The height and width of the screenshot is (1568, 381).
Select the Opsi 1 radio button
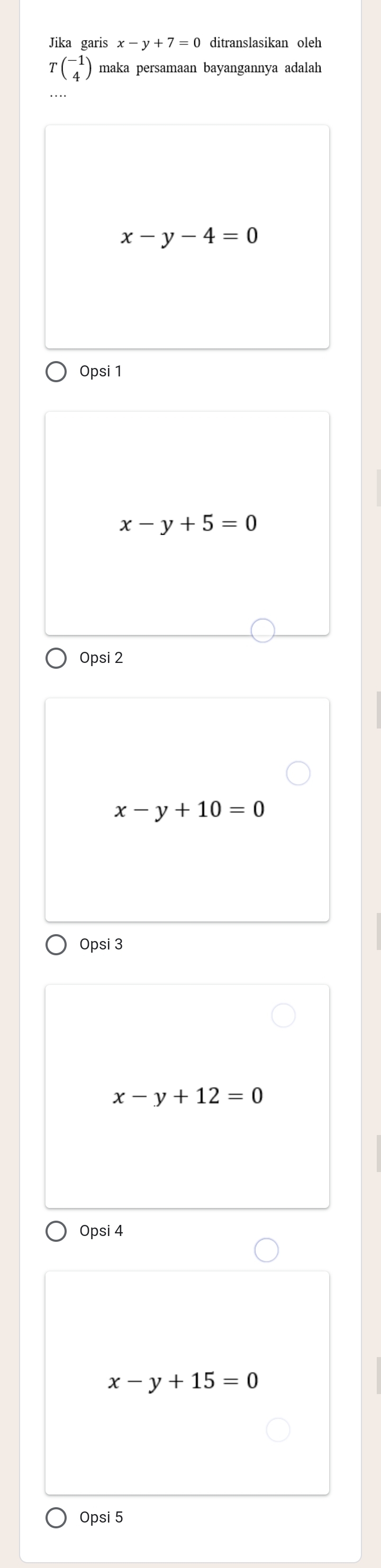(57, 372)
